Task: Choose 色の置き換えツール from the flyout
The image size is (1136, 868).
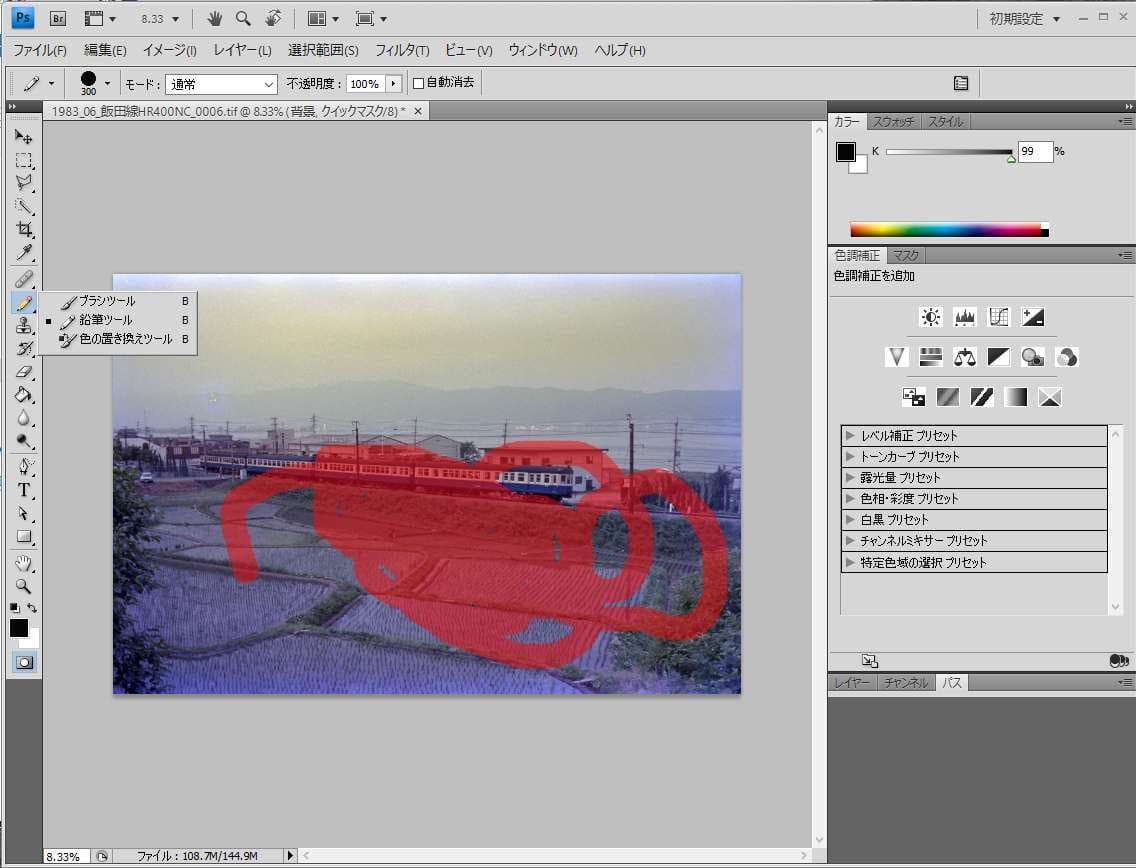Action: point(125,339)
